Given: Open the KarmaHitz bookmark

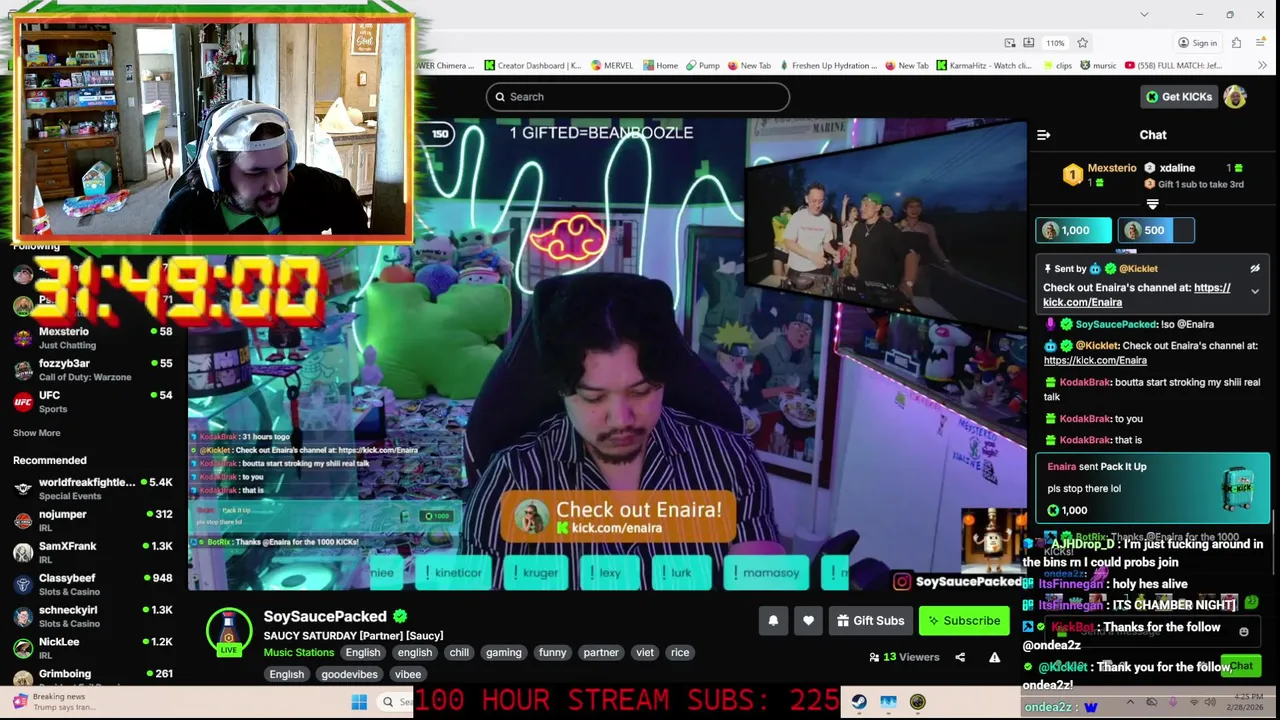Looking at the screenshot, I should click(x=984, y=66).
